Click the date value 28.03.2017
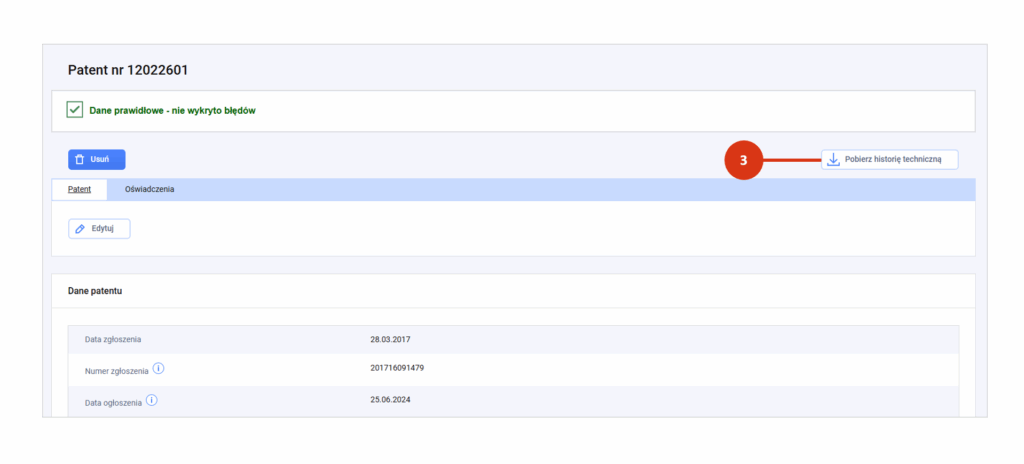 (391, 340)
